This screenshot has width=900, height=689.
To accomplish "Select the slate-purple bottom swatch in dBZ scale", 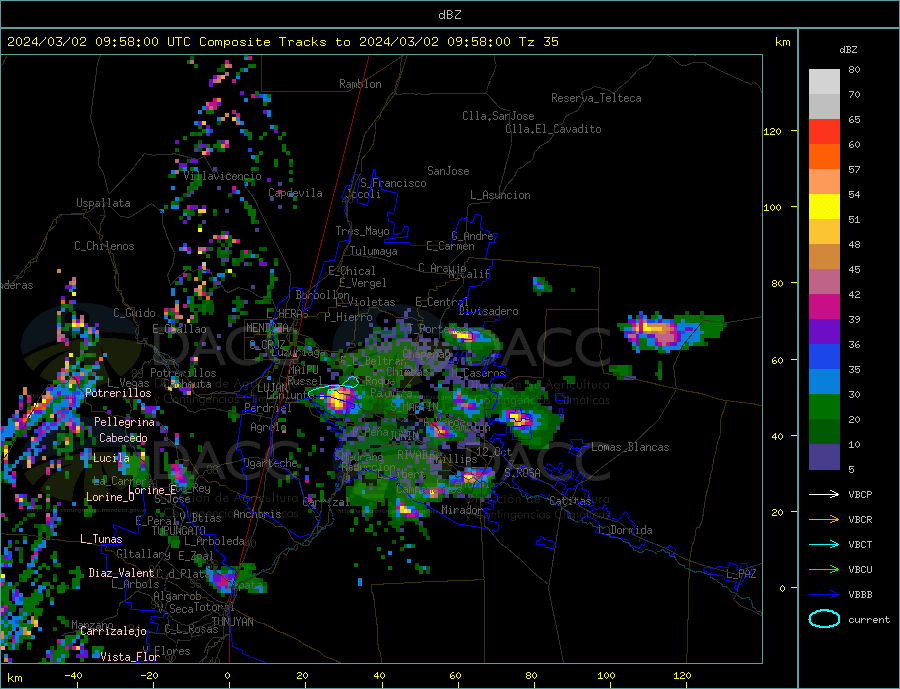I will [x=824, y=457].
